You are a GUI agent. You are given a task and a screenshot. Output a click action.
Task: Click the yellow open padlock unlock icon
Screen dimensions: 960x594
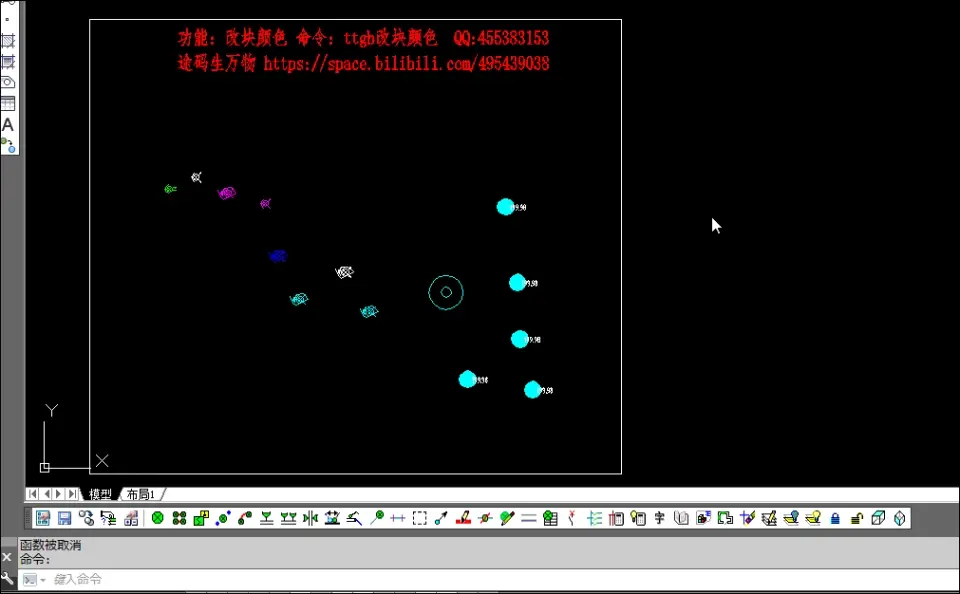click(x=857, y=519)
